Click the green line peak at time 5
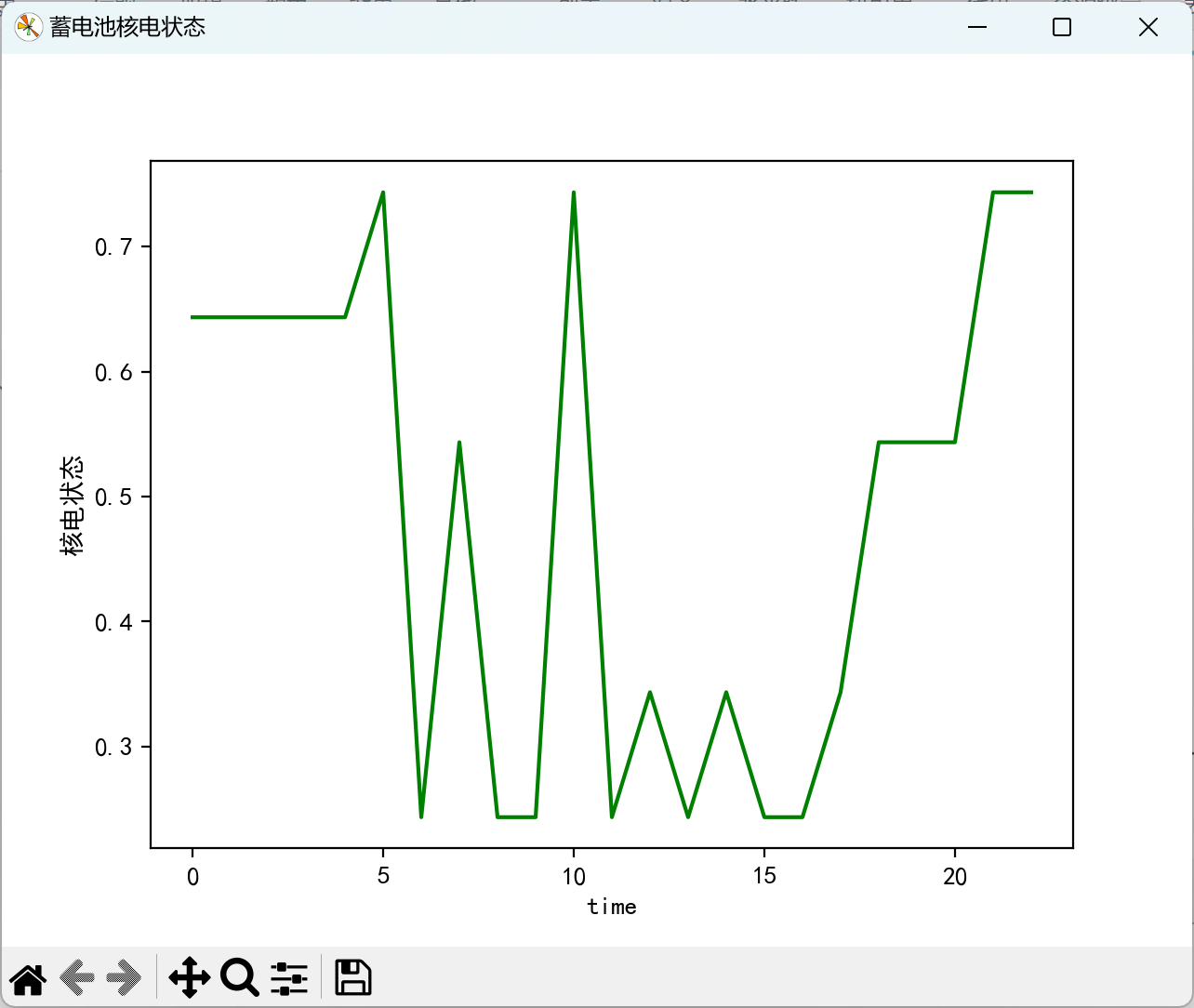The image size is (1194, 1008). click(x=383, y=192)
